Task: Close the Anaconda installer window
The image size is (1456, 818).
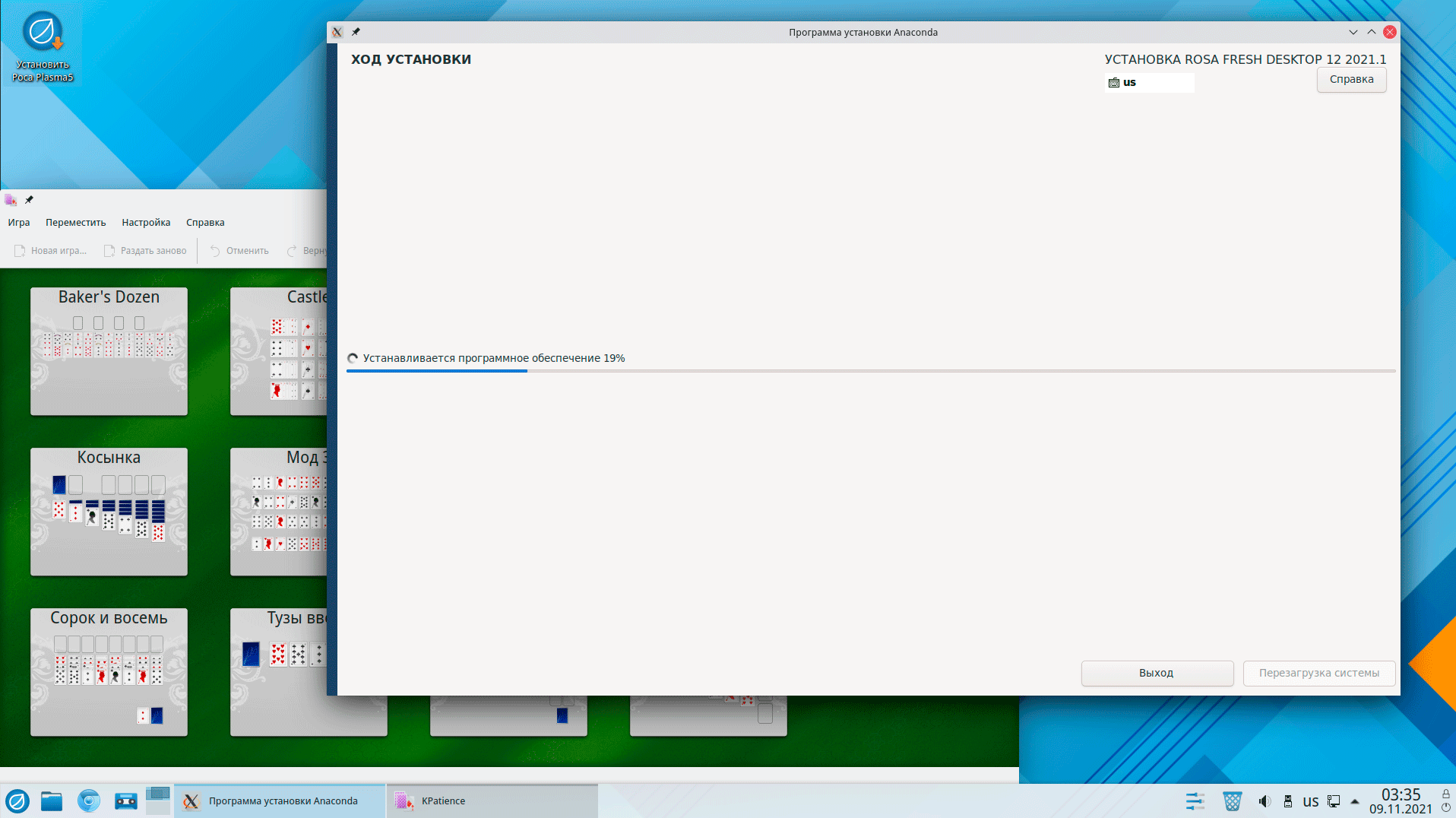Action: [1390, 32]
